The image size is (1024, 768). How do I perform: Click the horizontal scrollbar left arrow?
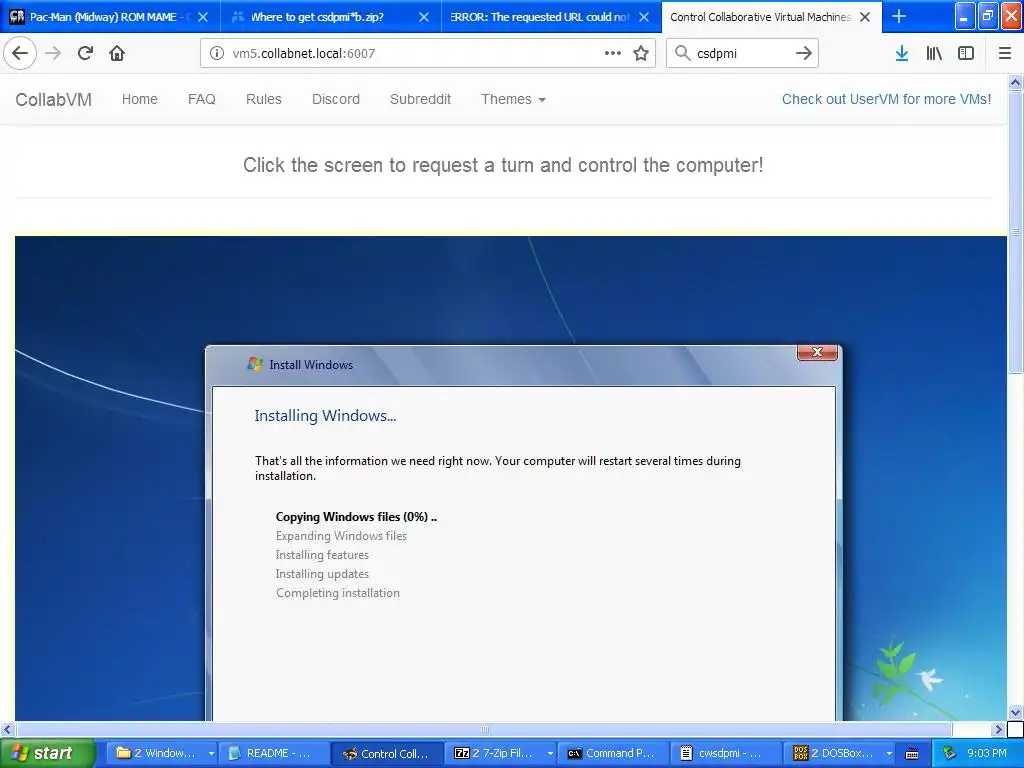pyautogui.click(x=7, y=729)
